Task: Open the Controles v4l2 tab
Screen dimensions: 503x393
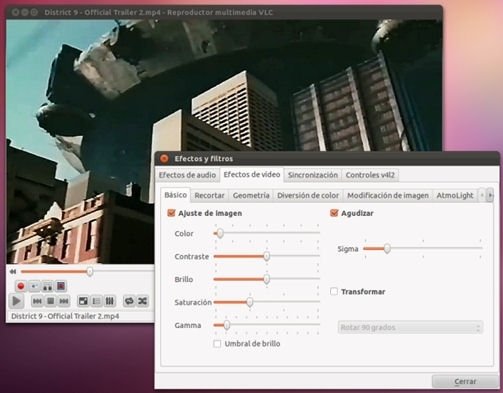Action: point(370,175)
